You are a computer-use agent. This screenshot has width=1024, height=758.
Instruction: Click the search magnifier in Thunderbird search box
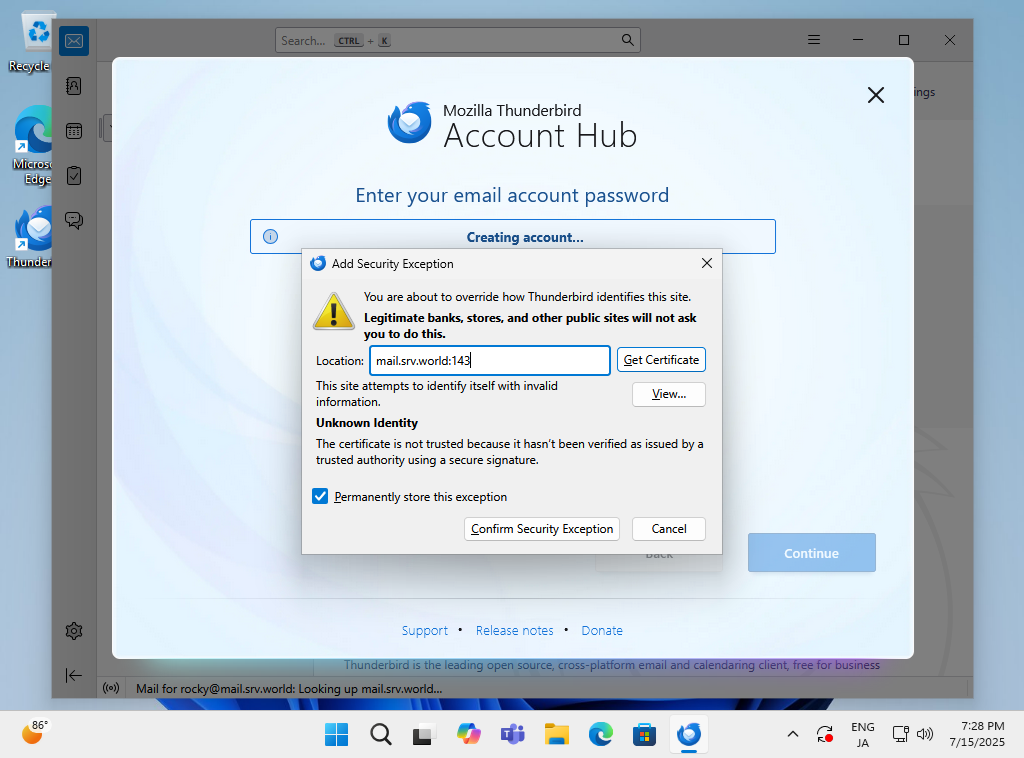[x=627, y=40]
